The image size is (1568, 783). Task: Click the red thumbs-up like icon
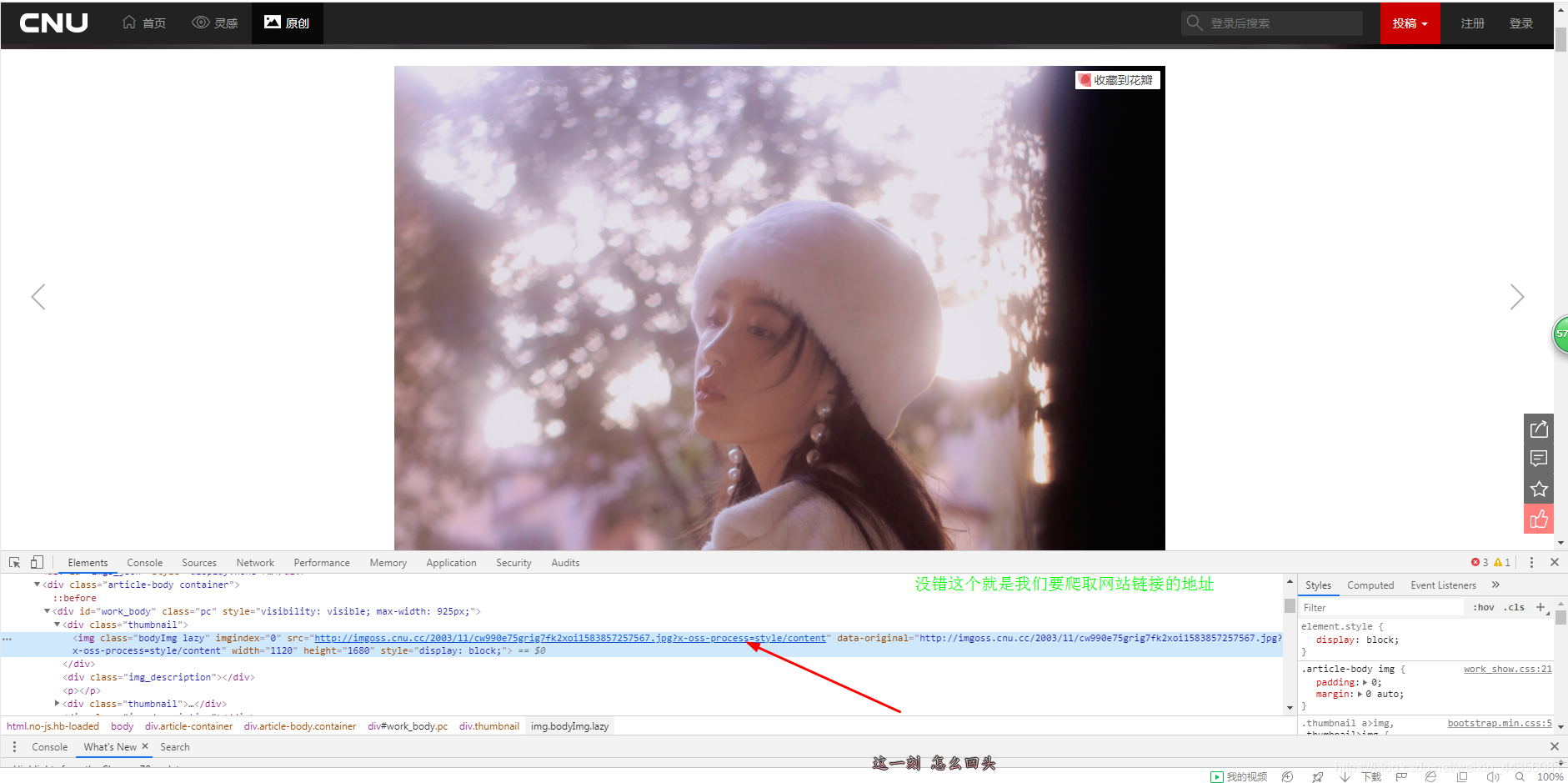coord(1539,519)
